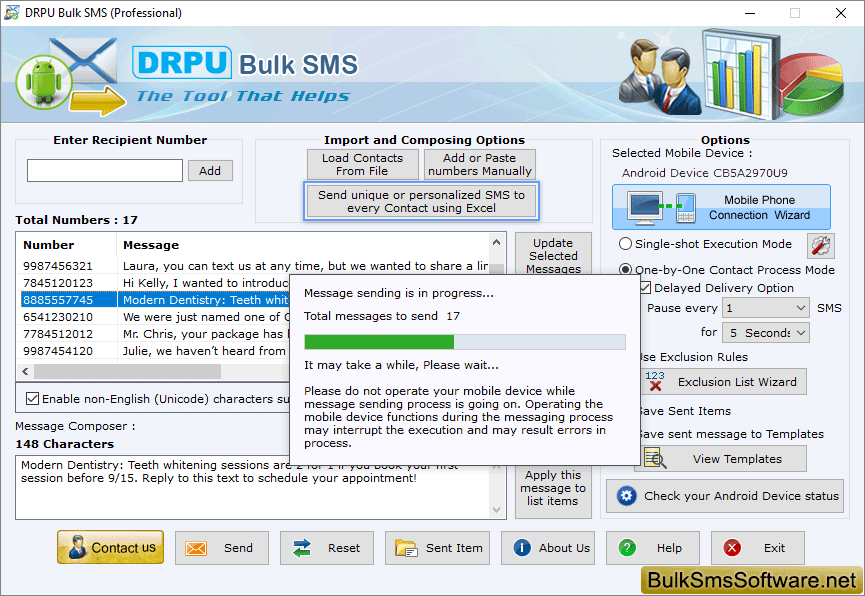The image size is (865, 596).
Task: Click the 148 Characters count label
Action: tap(65, 444)
